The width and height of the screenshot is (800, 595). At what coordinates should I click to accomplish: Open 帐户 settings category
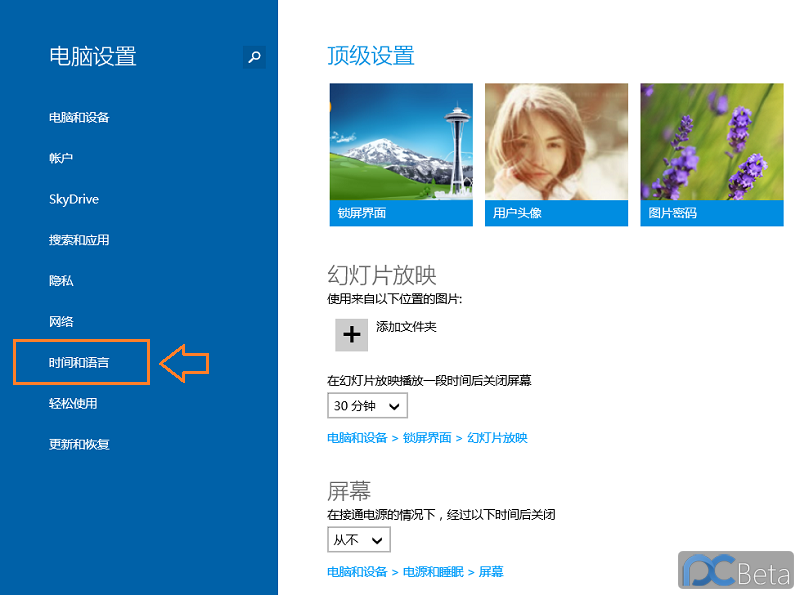pyautogui.click(x=61, y=159)
